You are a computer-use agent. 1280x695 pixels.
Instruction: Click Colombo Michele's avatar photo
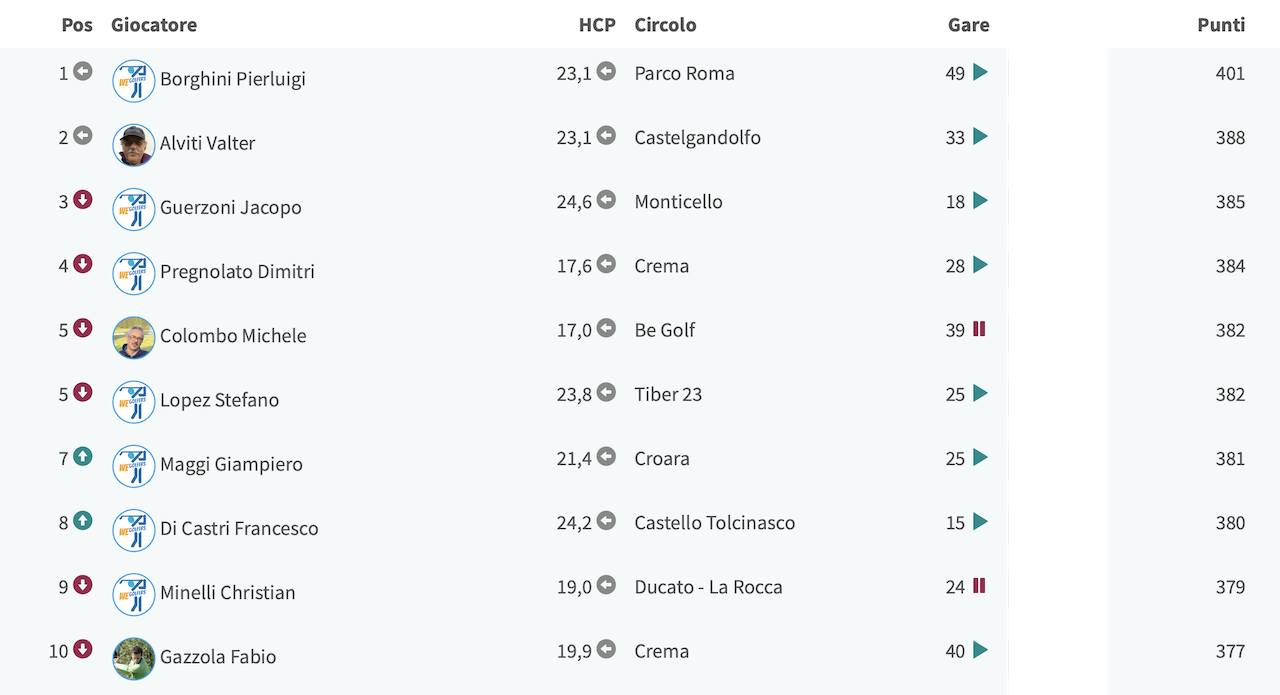[x=134, y=338]
